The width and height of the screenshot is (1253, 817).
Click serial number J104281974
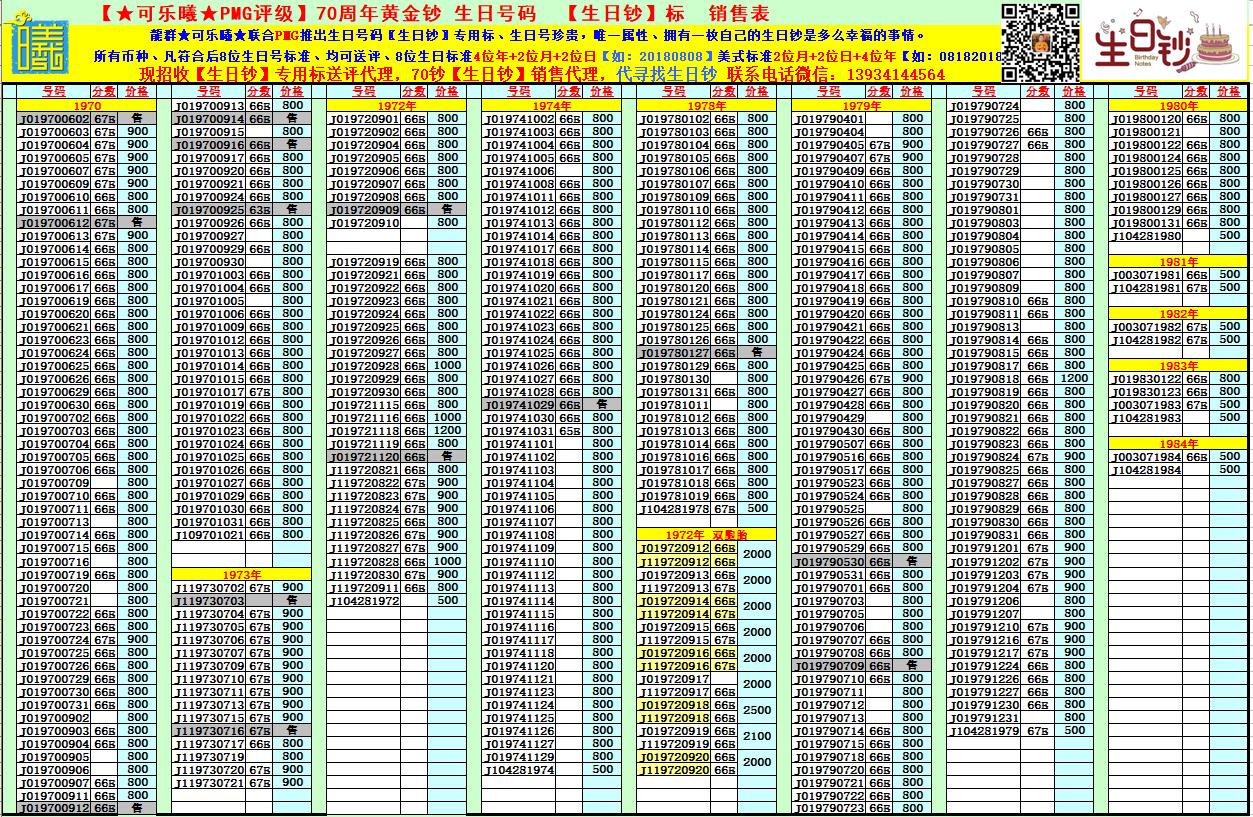(x=520, y=770)
